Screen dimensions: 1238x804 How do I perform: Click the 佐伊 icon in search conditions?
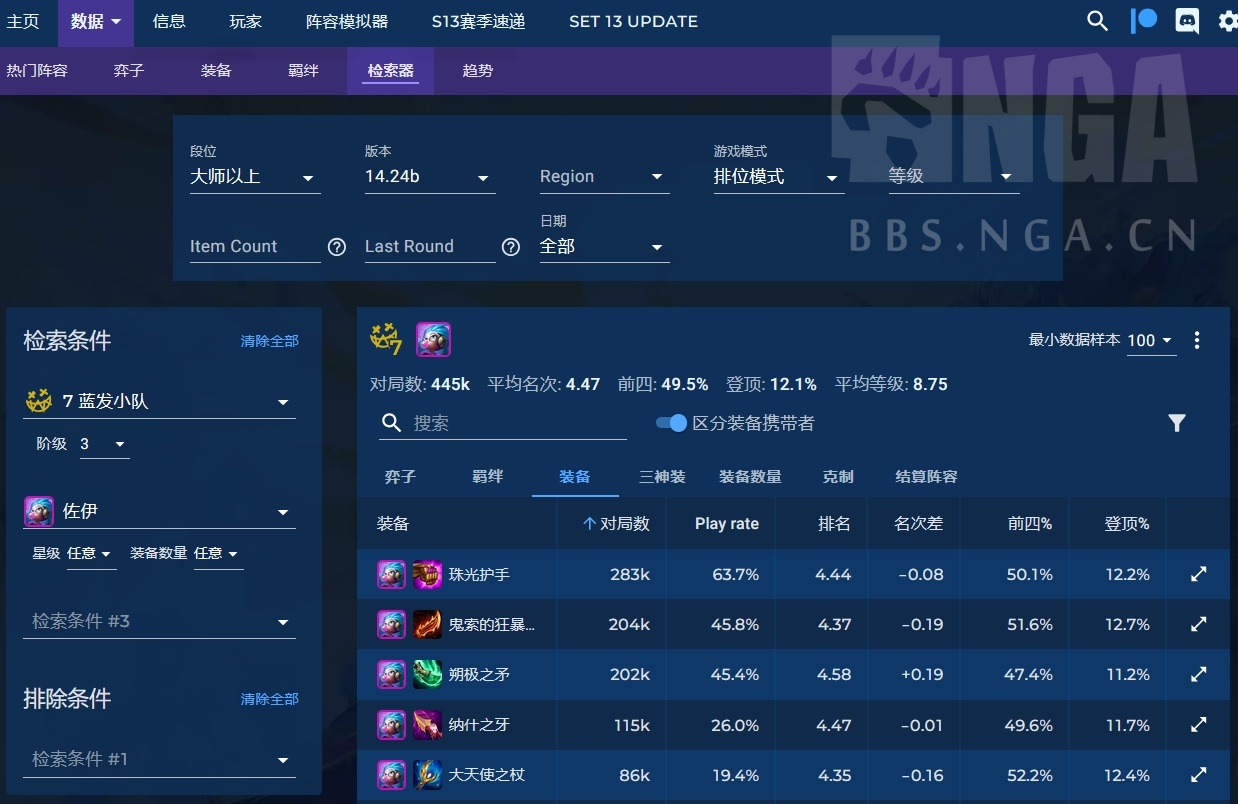coord(38,511)
